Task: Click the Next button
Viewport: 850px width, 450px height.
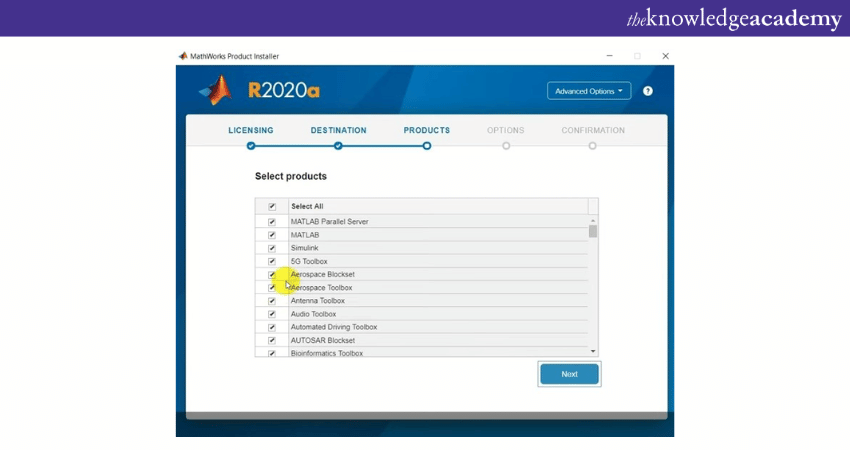Action: pos(569,374)
